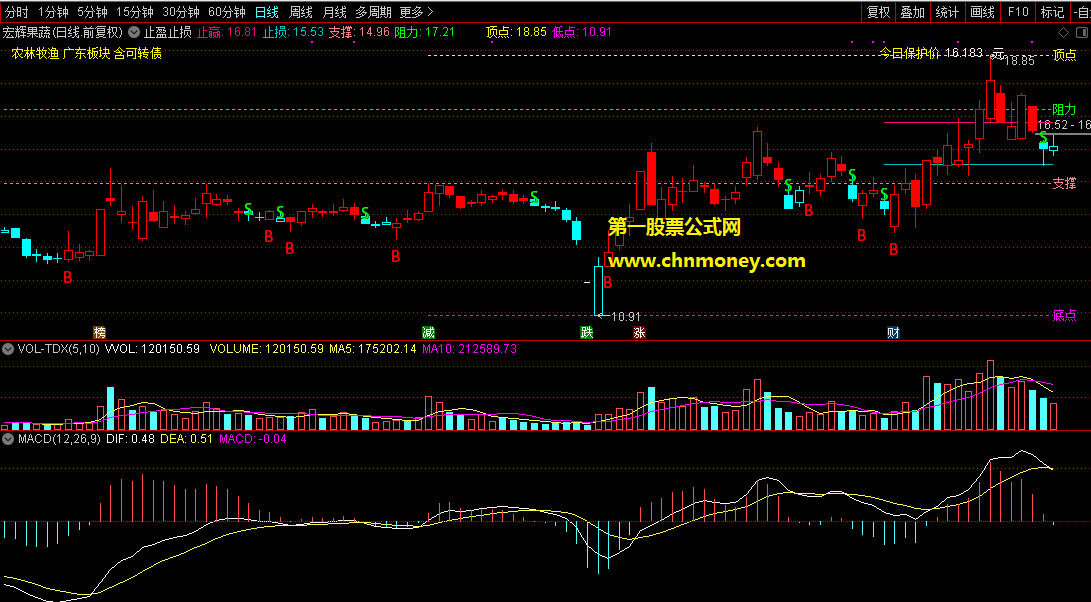The height and width of the screenshot is (602, 1091).
Task: Click the 统计 statistics button
Action: tap(946, 12)
